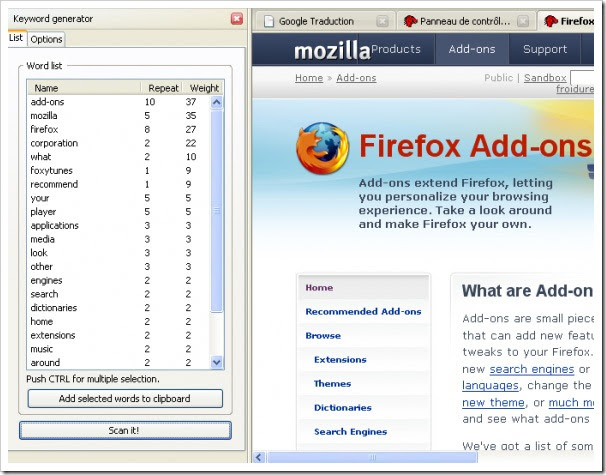Click the froidure user link

(x=575, y=89)
